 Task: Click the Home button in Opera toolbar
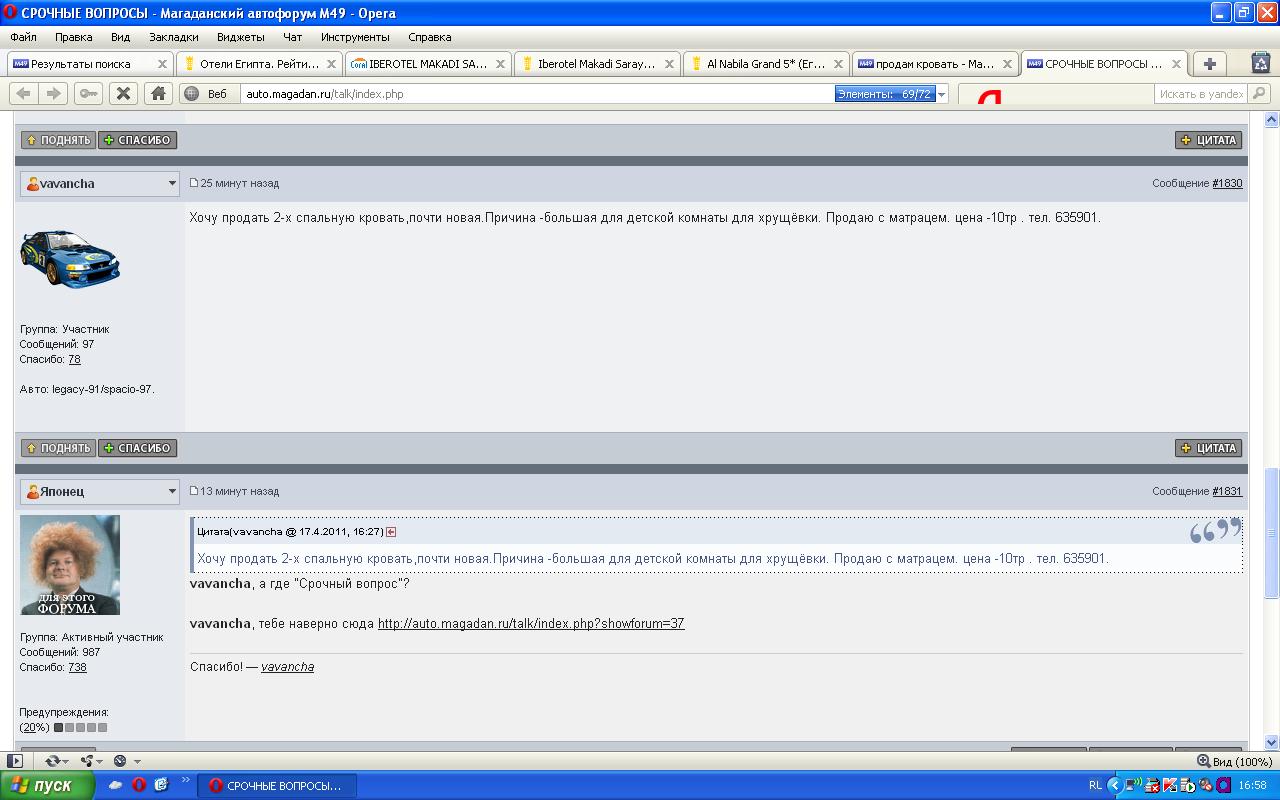click(157, 93)
